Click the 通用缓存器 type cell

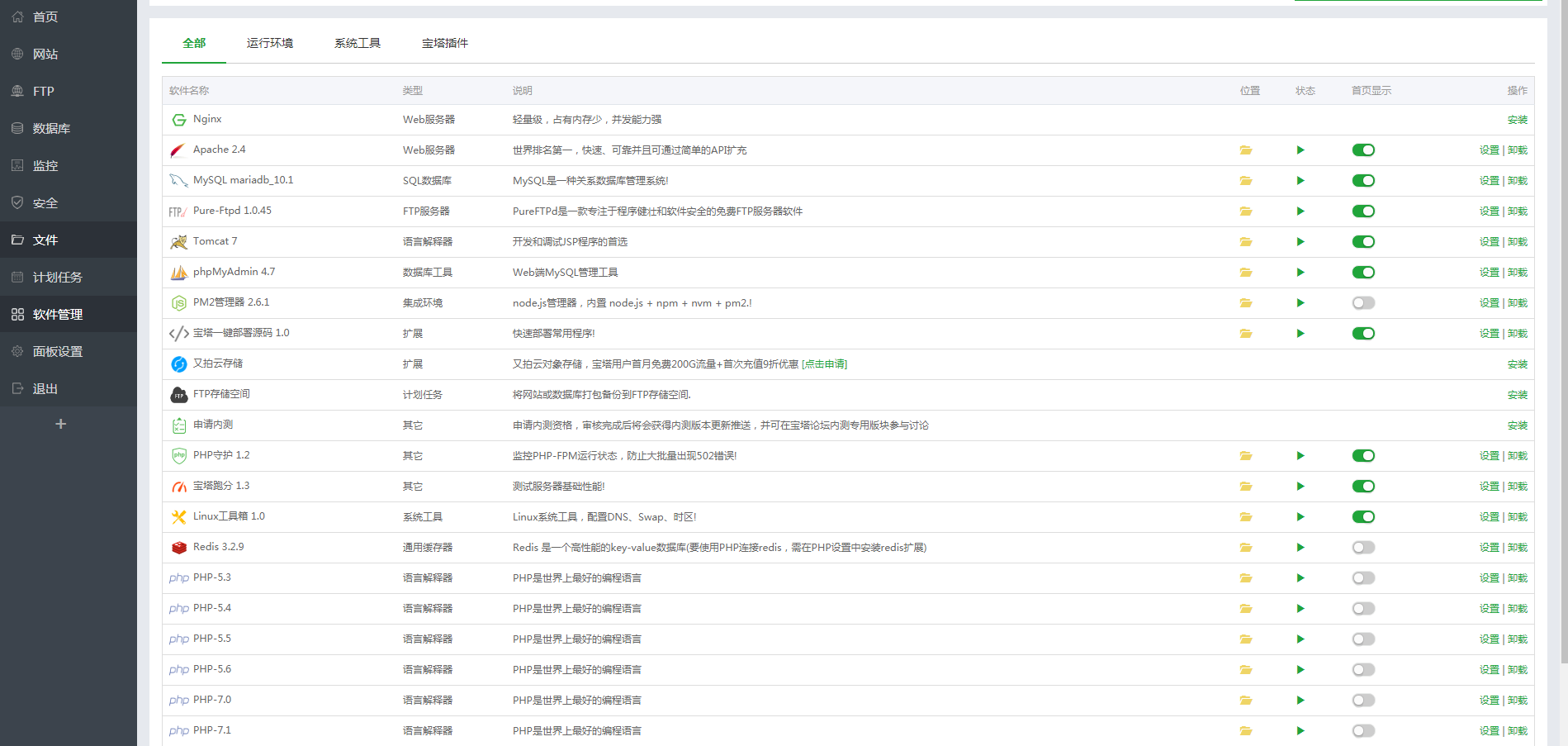tap(428, 548)
